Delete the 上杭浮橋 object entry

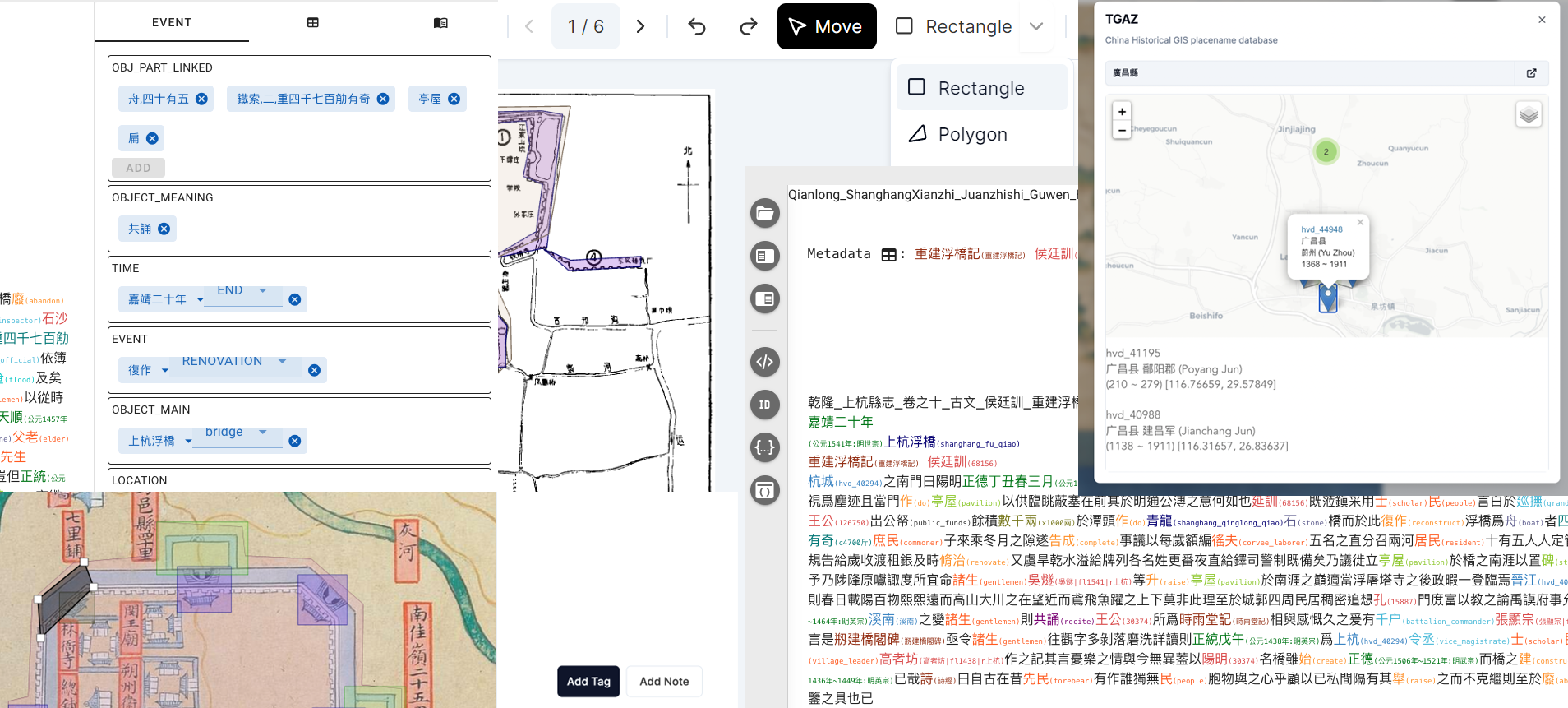tap(295, 441)
